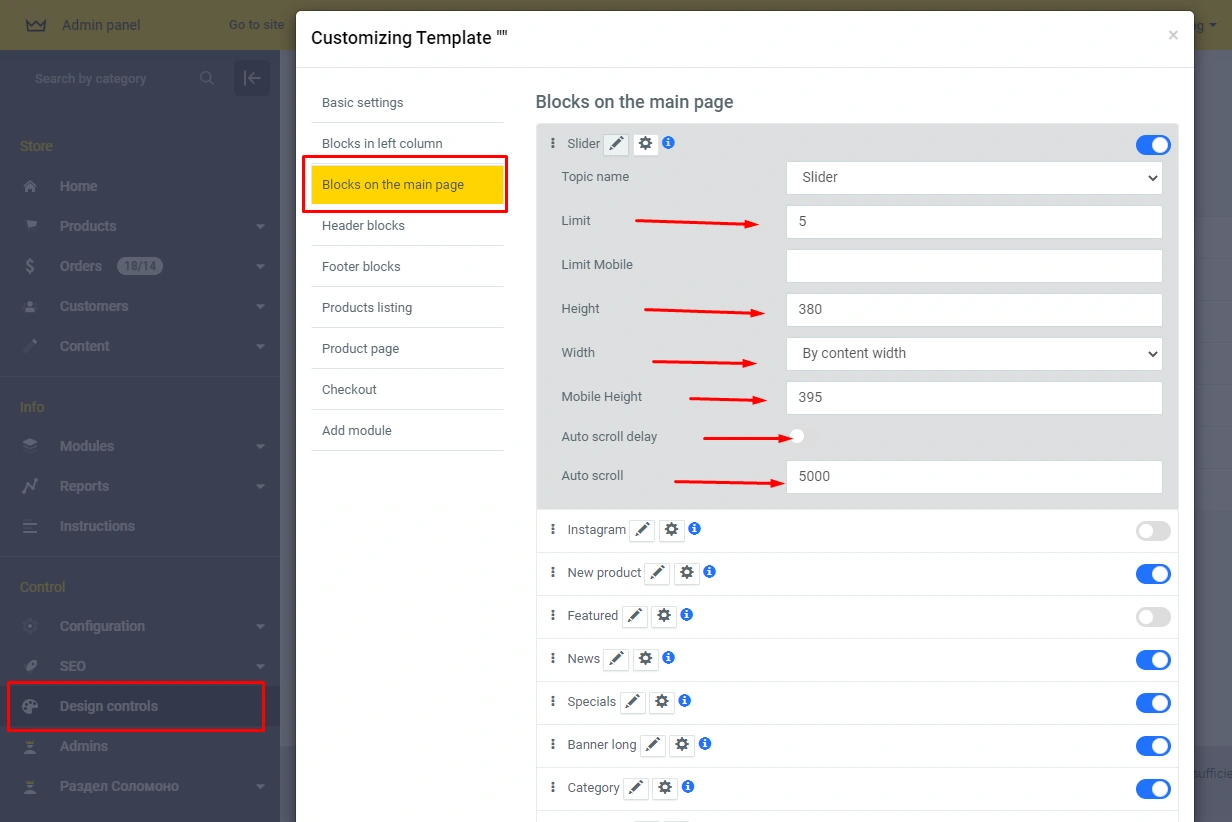Open the Width dropdown showing By content width
1232x822 pixels.
pyautogui.click(x=973, y=353)
